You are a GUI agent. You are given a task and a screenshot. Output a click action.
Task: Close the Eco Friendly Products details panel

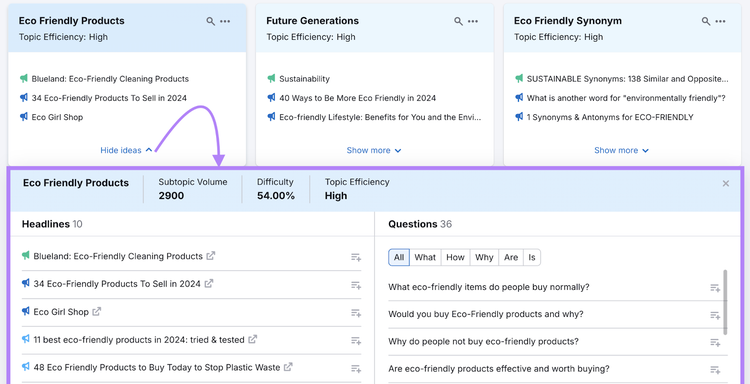click(x=726, y=184)
